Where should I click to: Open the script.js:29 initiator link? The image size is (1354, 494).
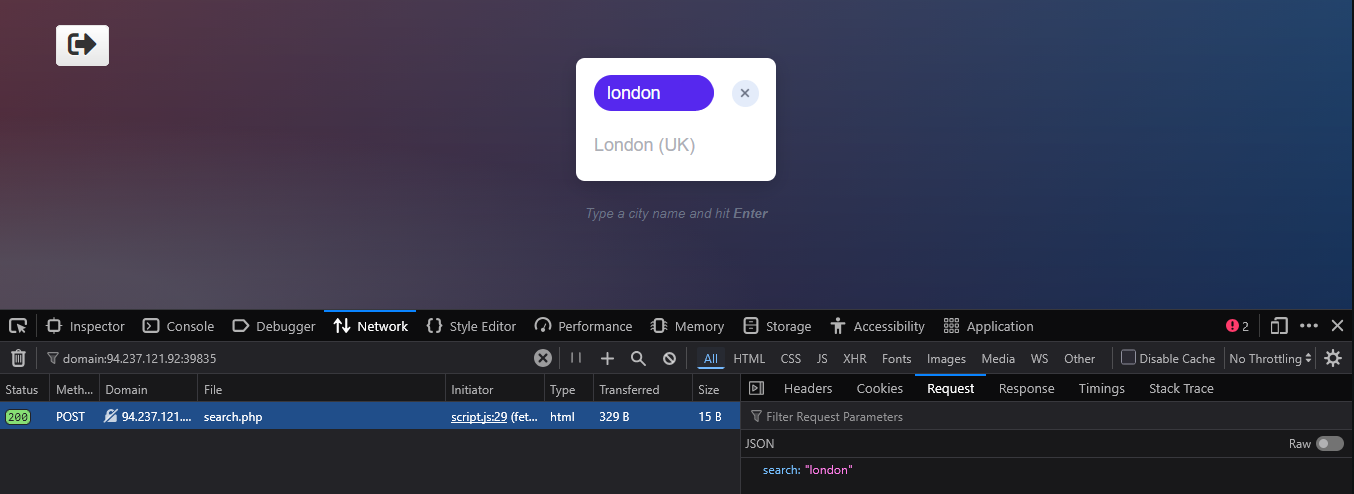click(x=479, y=416)
